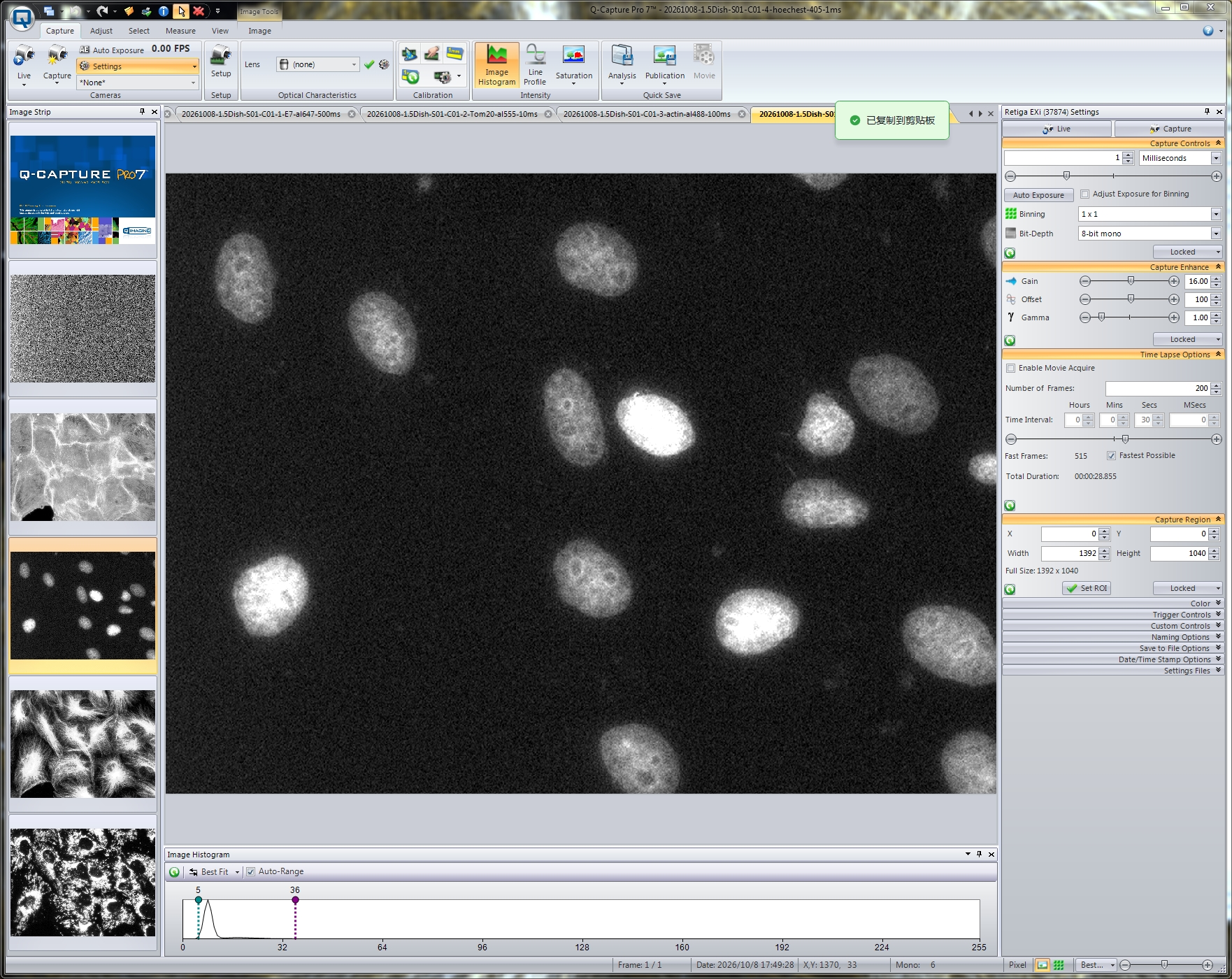Image resolution: width=1232 pixels, height=979 pixels.
Task: Toggle Auto-Range checkbox in histogram
Action: point(250,872)
